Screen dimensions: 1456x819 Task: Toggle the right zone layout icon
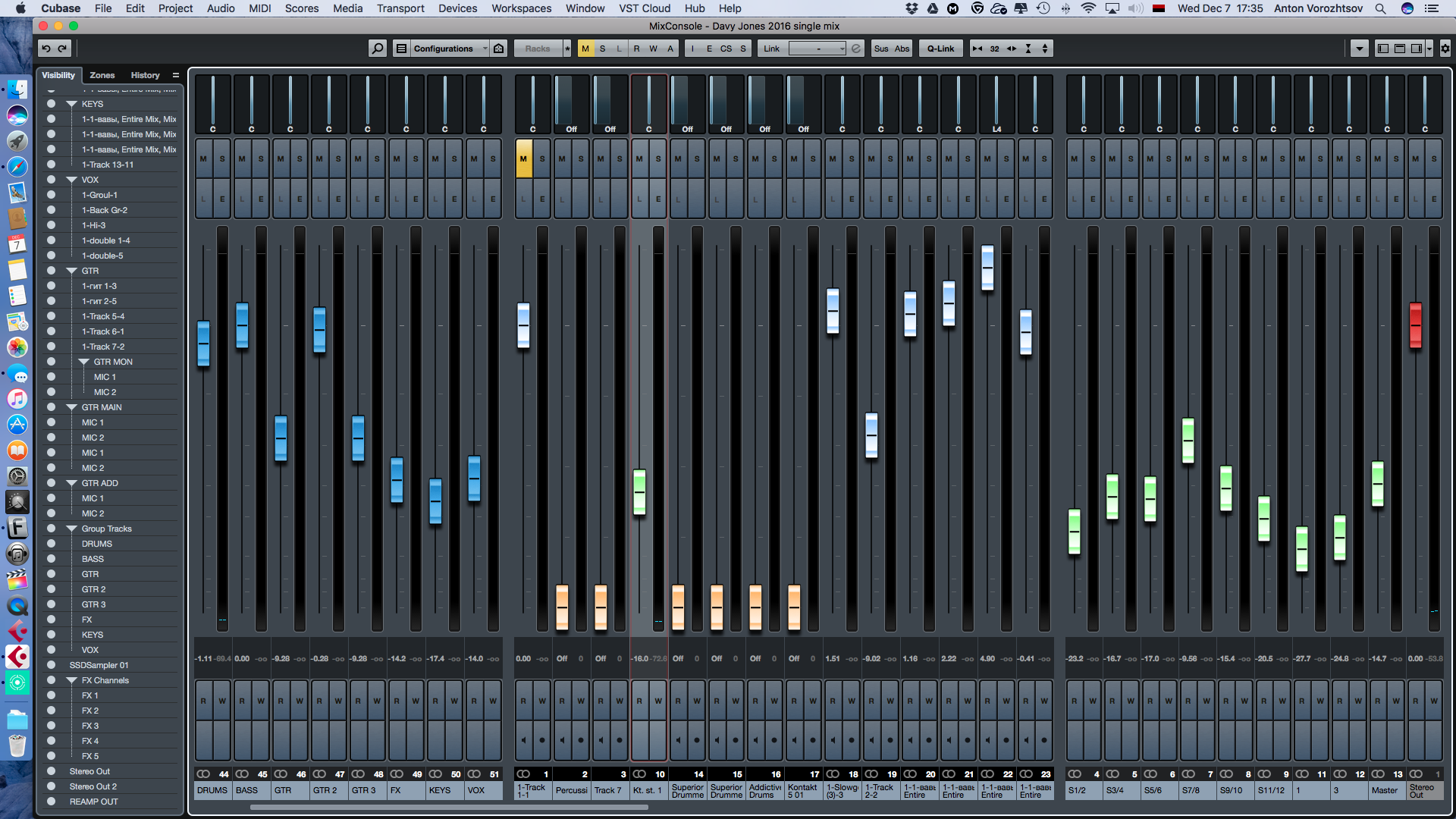(x=1416, y=49)
